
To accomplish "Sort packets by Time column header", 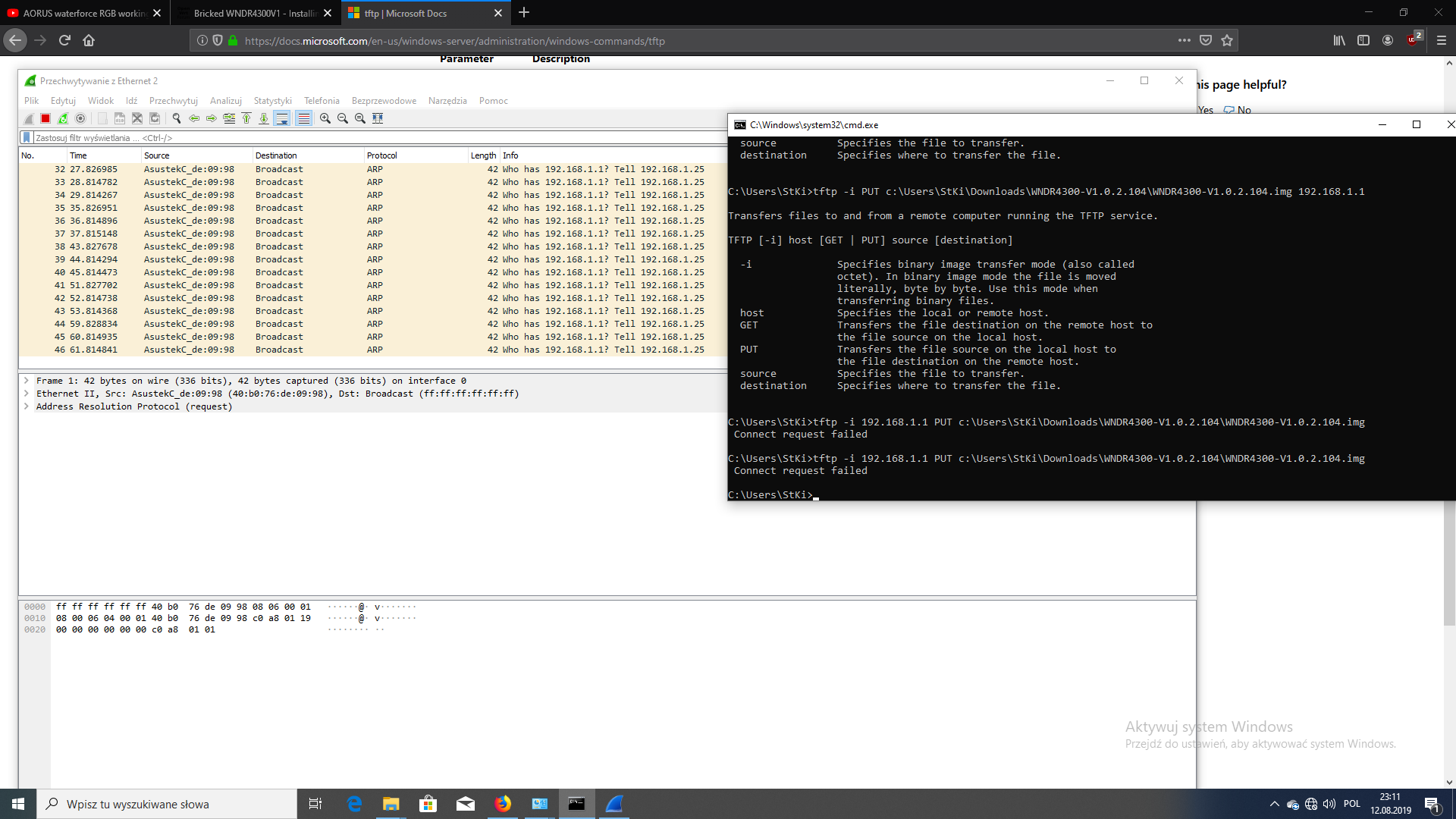I will [x=104, y=155].
